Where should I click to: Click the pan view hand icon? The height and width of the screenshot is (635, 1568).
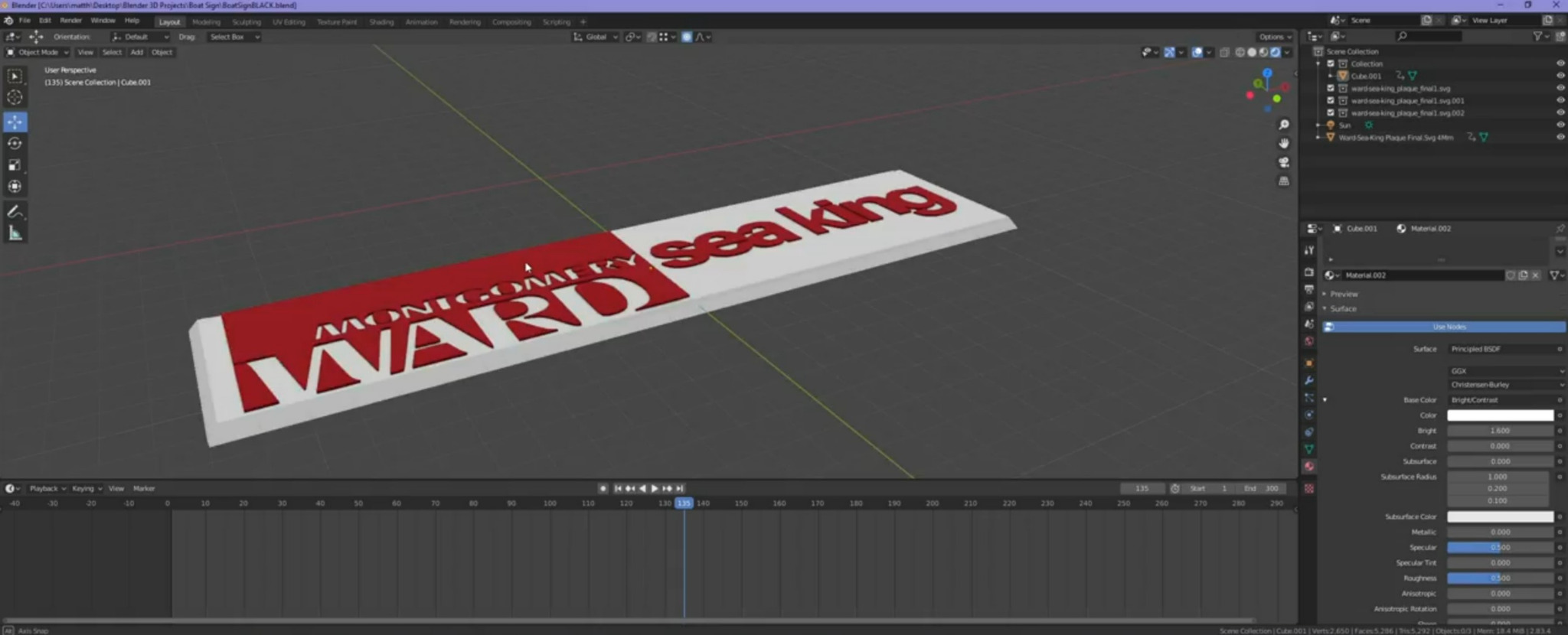click(1284, 143)
